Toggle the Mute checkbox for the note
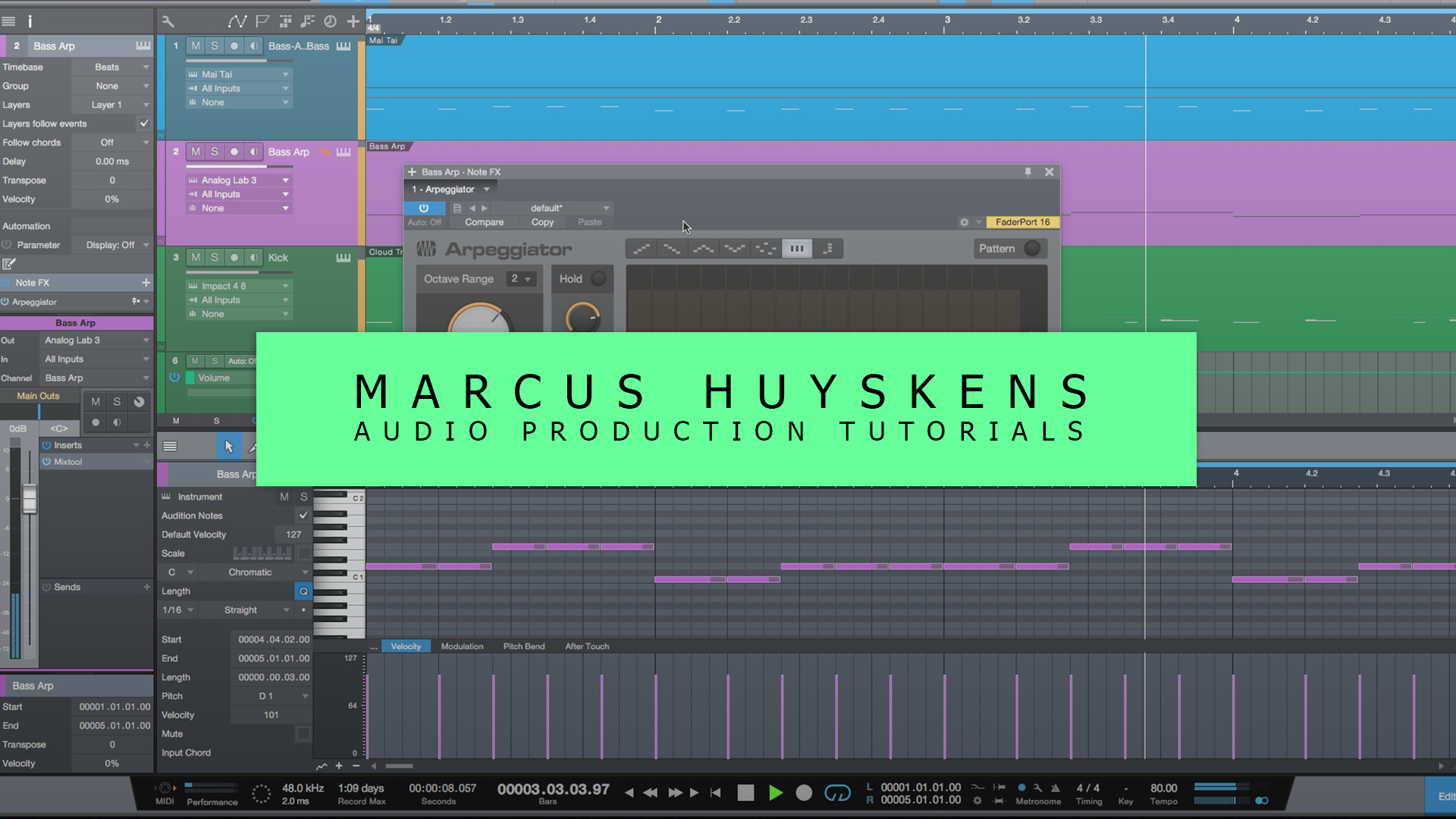Image resolution: width=1456 pixels, height=819 pixels. (x=303, y=734)
